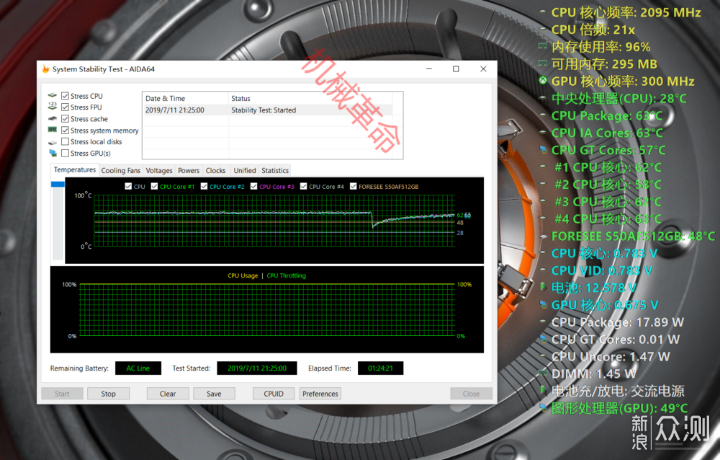Click the Stress FPU 123 icon
The image size is (720, 460).
click(53, 107)
